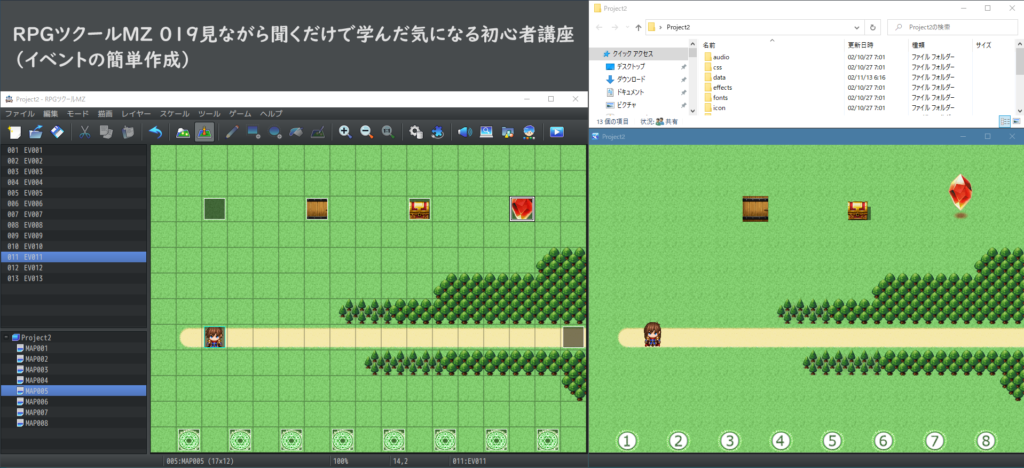Viewport: 1024px width, 468px height.
Task: Click the Zoom In magnifier icon
Action: tap(345, 132)
